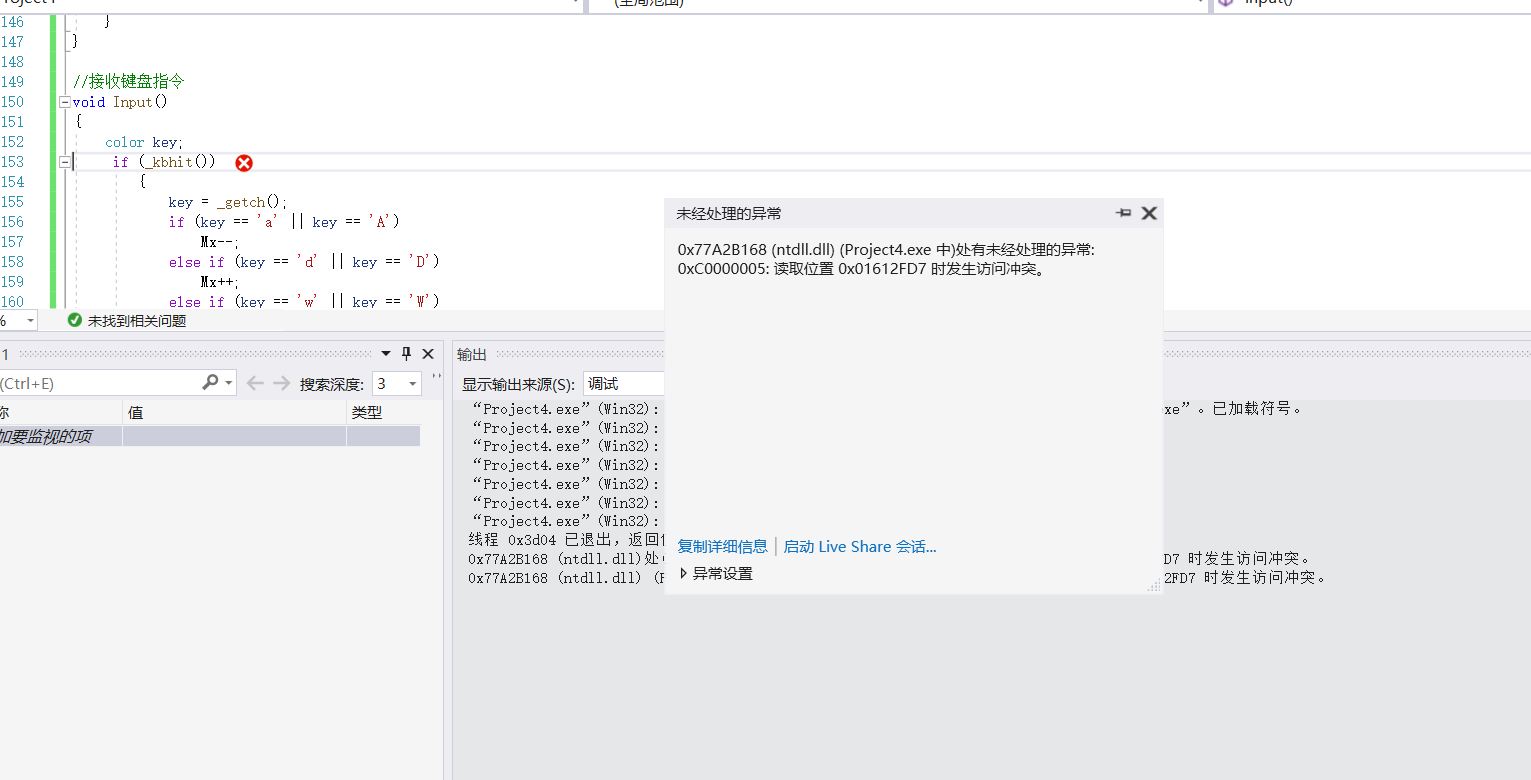
Task: Click the 未经处理的异常 popup title
Action: 729,213
